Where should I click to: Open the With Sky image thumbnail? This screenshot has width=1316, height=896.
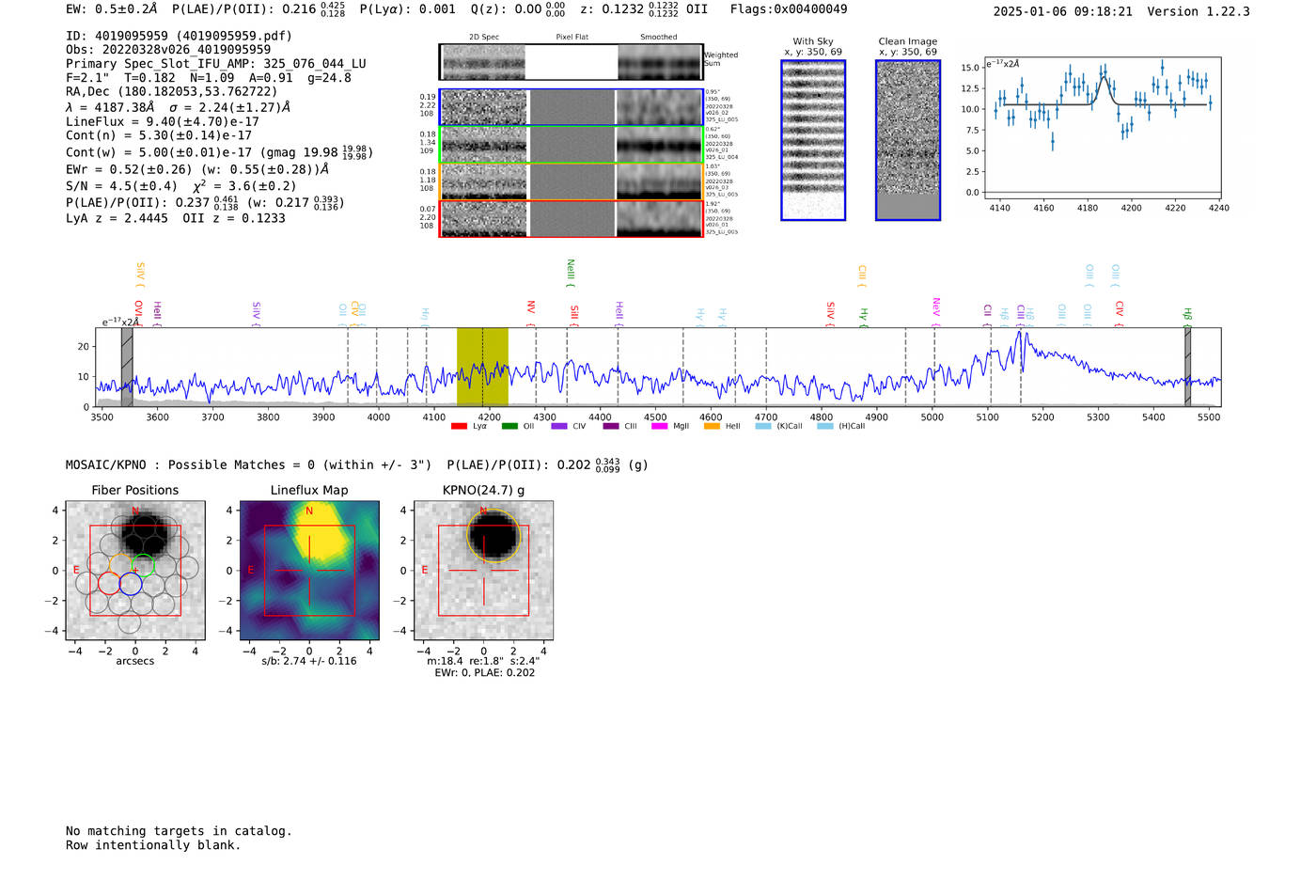[x=813, y=140]
